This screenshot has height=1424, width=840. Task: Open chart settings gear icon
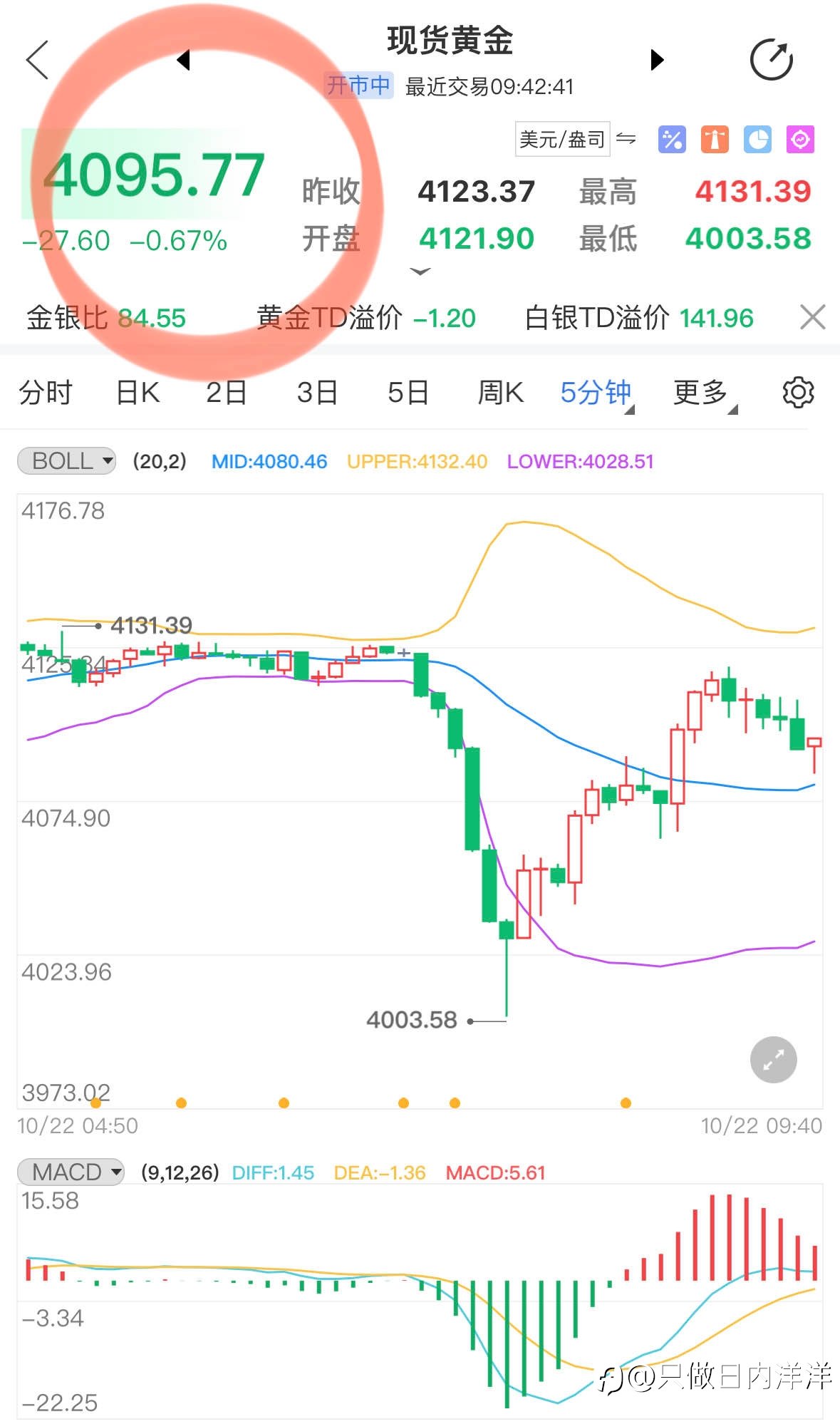click(x=798, y=393)
